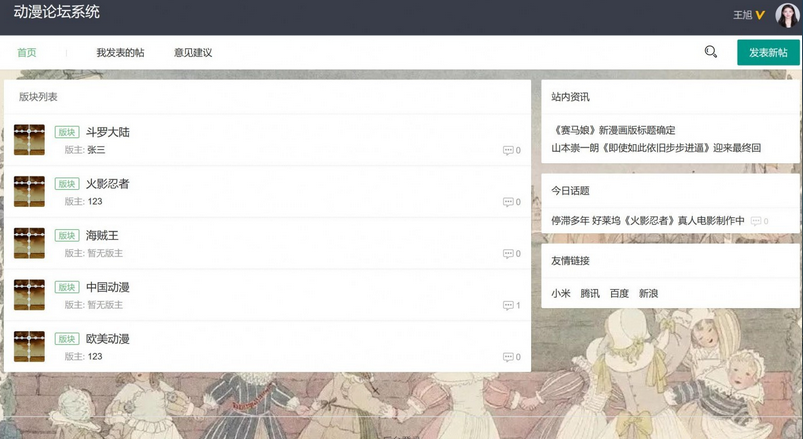Click the 版块列表 heading
Screen dimensions: 803x439
[x=38, y=97]
